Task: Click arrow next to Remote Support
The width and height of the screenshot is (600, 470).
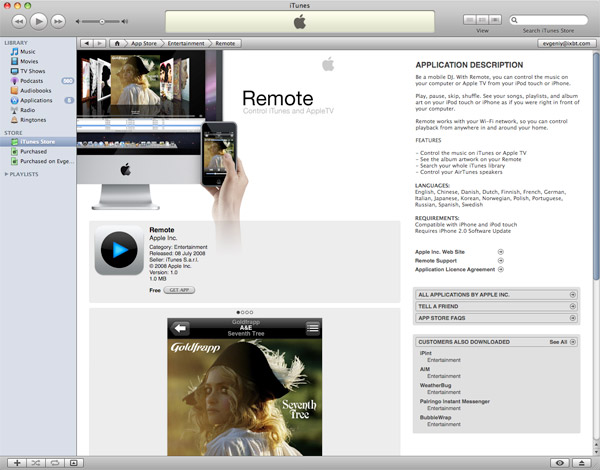Action: pyautogui.click(x=501, y=261)
